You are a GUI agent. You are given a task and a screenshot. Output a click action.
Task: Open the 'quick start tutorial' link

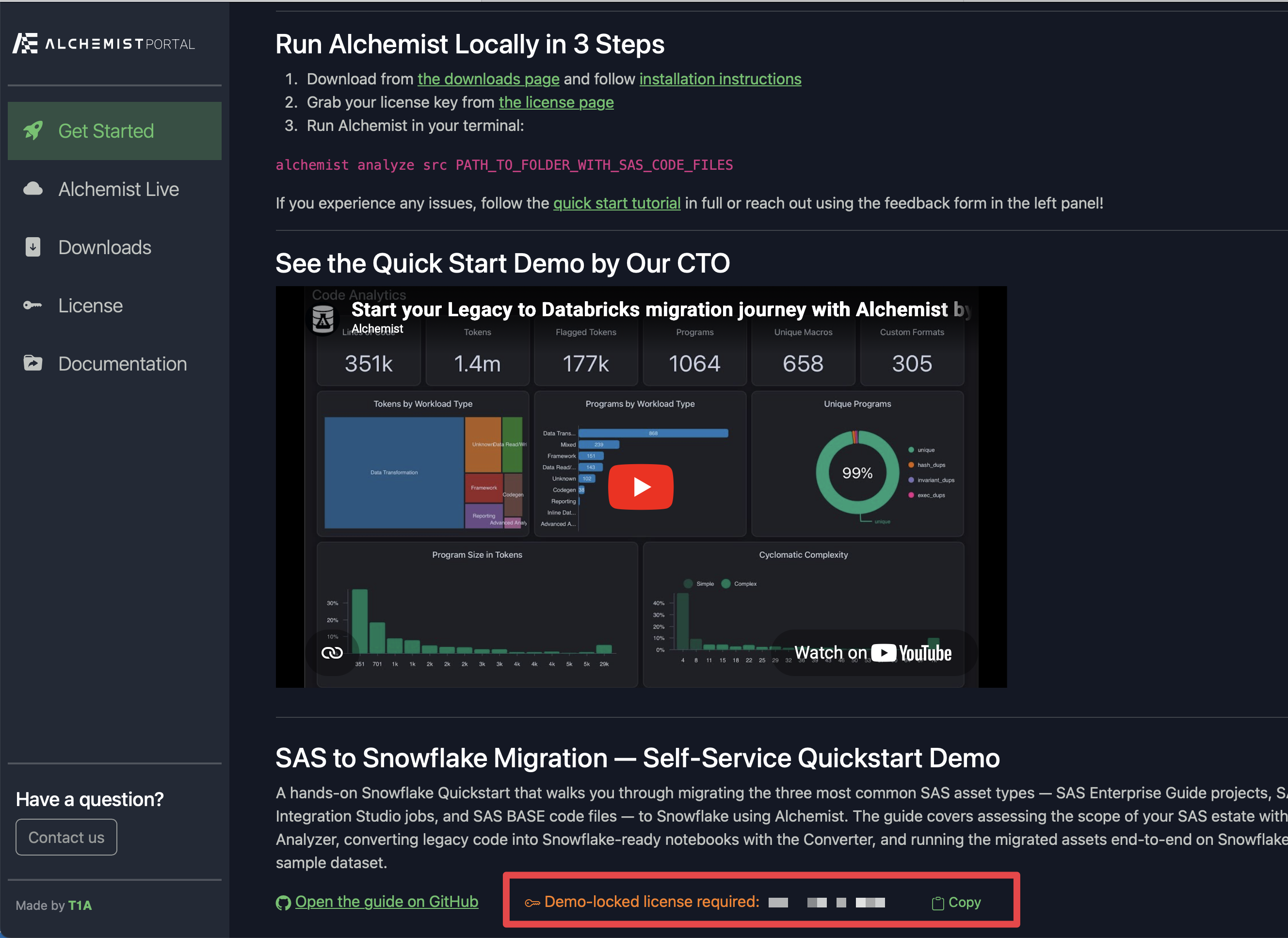(617, 203)
